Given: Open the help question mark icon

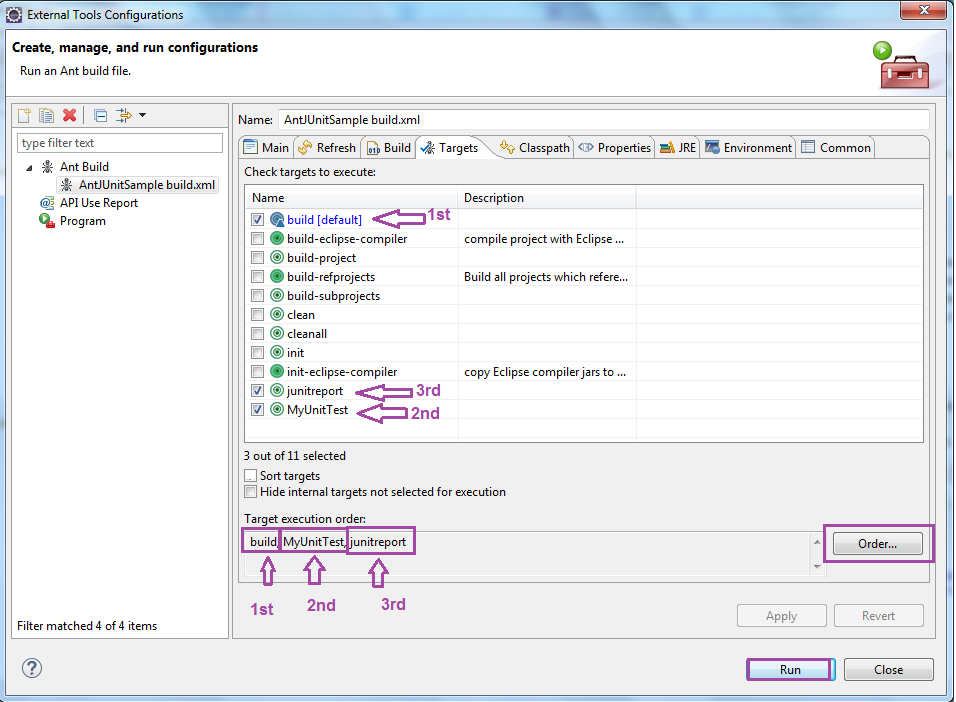Looking at the screenshot, I should coord(33,669).
